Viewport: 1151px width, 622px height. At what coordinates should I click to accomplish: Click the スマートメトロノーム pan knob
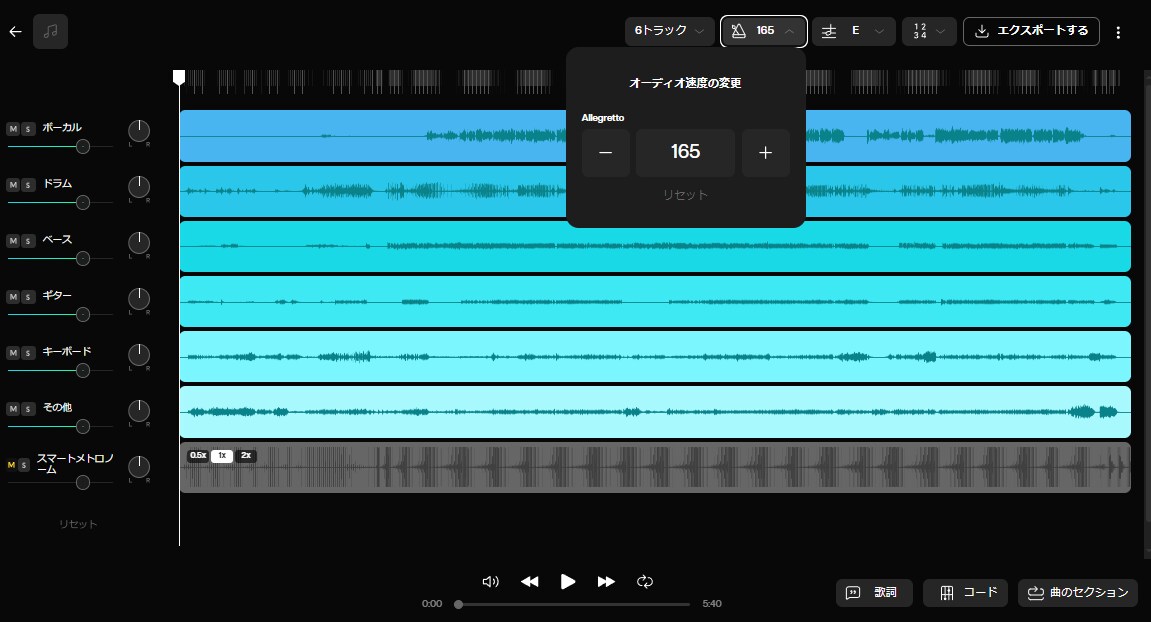pos(139,467)
